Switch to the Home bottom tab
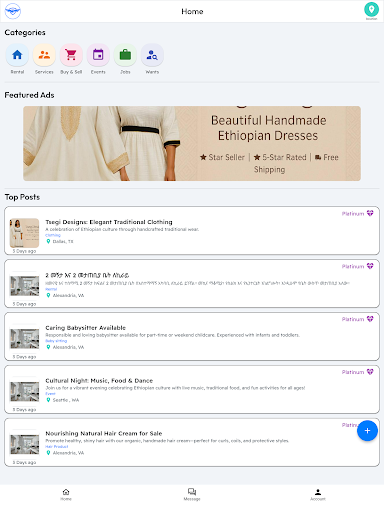384x512 pixels. (66, 494)
